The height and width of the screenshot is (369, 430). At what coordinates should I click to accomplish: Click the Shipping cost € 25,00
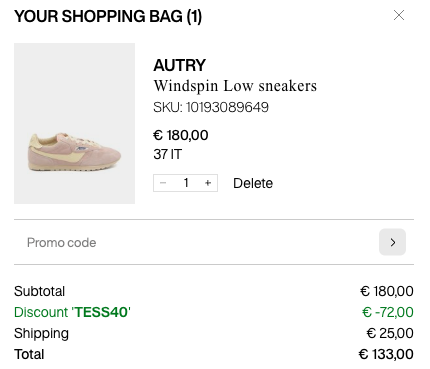[390, 333]
